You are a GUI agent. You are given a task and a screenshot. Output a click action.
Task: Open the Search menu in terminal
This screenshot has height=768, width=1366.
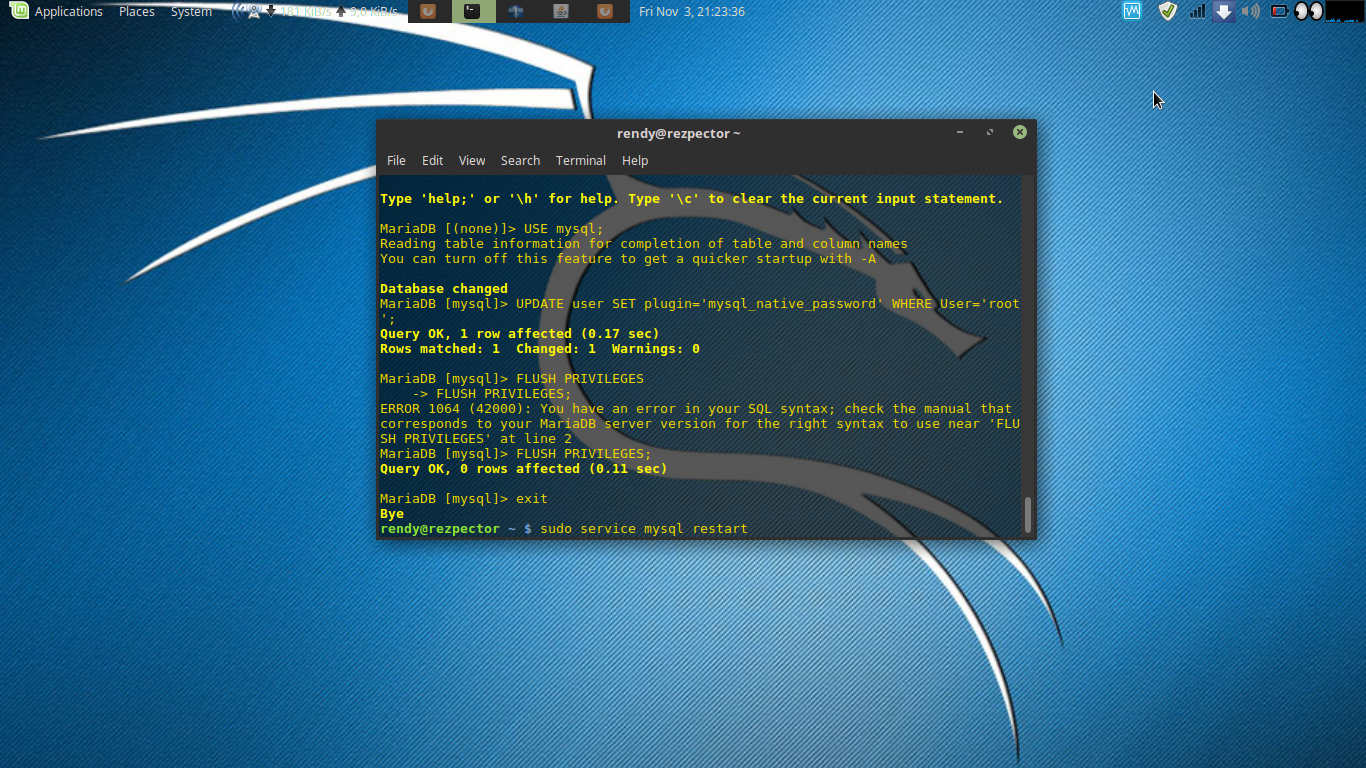[520, 160]
